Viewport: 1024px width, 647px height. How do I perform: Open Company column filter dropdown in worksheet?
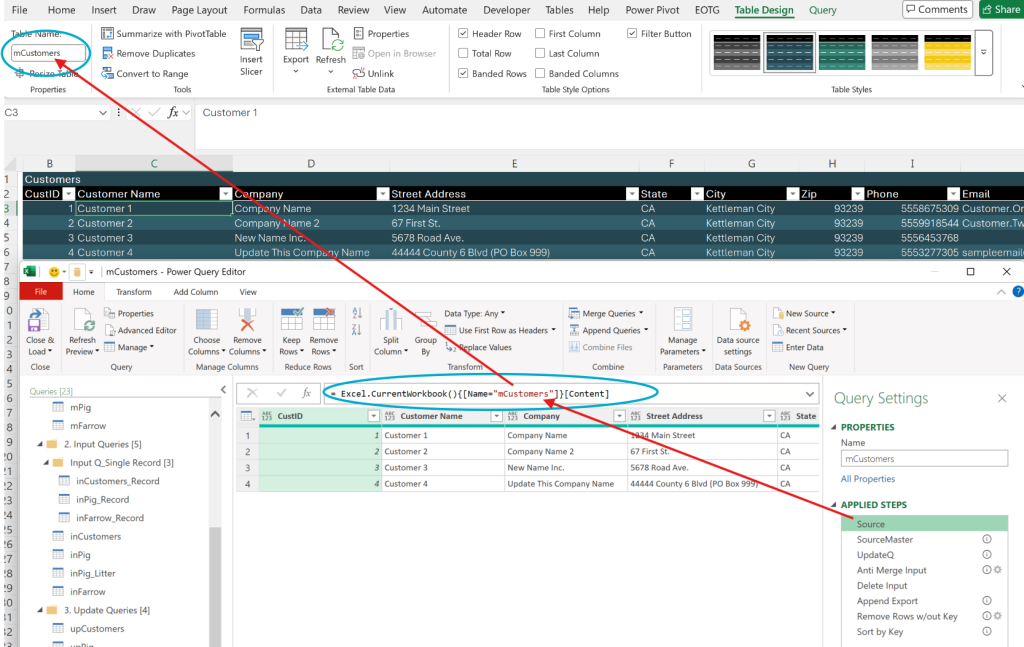tap(383, 194)
